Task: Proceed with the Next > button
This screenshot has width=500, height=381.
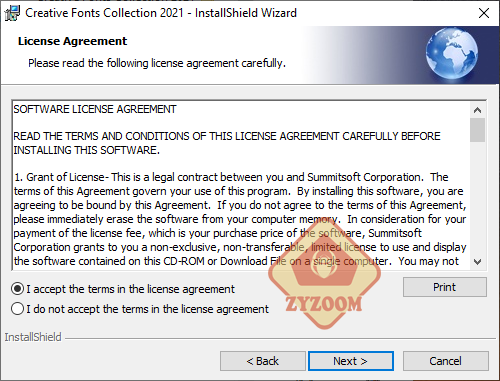Action: [x=351, y=361]
